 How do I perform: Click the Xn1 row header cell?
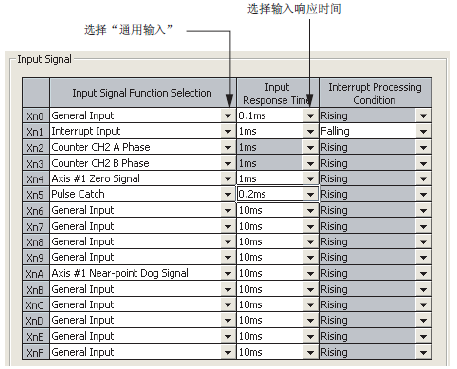point(36,131)
